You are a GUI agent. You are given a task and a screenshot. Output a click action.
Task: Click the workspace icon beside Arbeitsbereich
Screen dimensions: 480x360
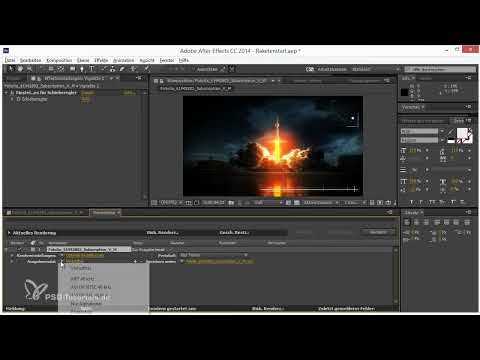pyautogui.click(x=310, y=69)
